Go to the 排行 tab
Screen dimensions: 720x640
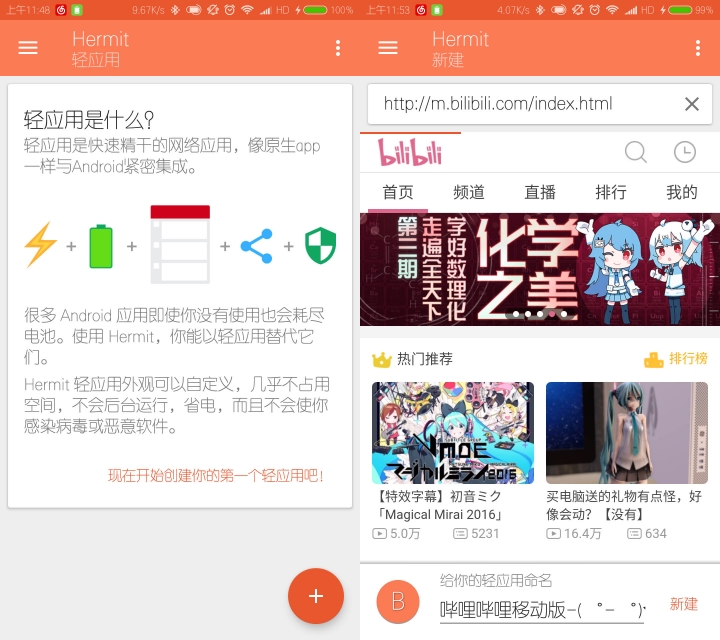click(x=611, y=192)
